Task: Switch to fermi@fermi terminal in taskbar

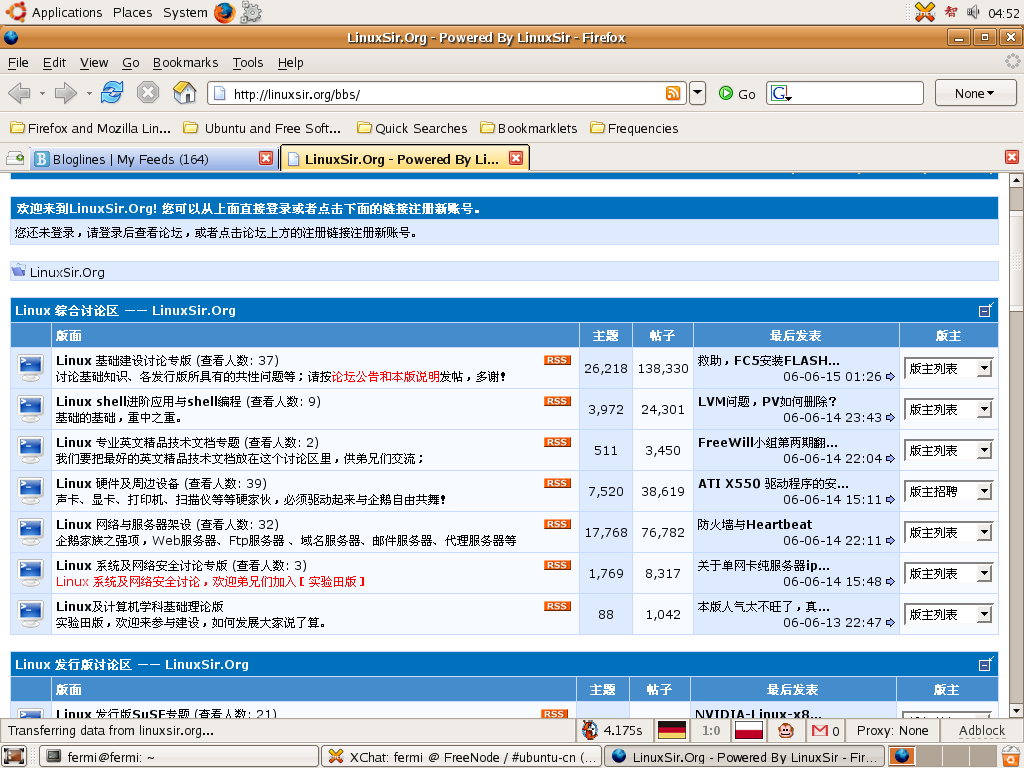Action: tap(179, 757)
